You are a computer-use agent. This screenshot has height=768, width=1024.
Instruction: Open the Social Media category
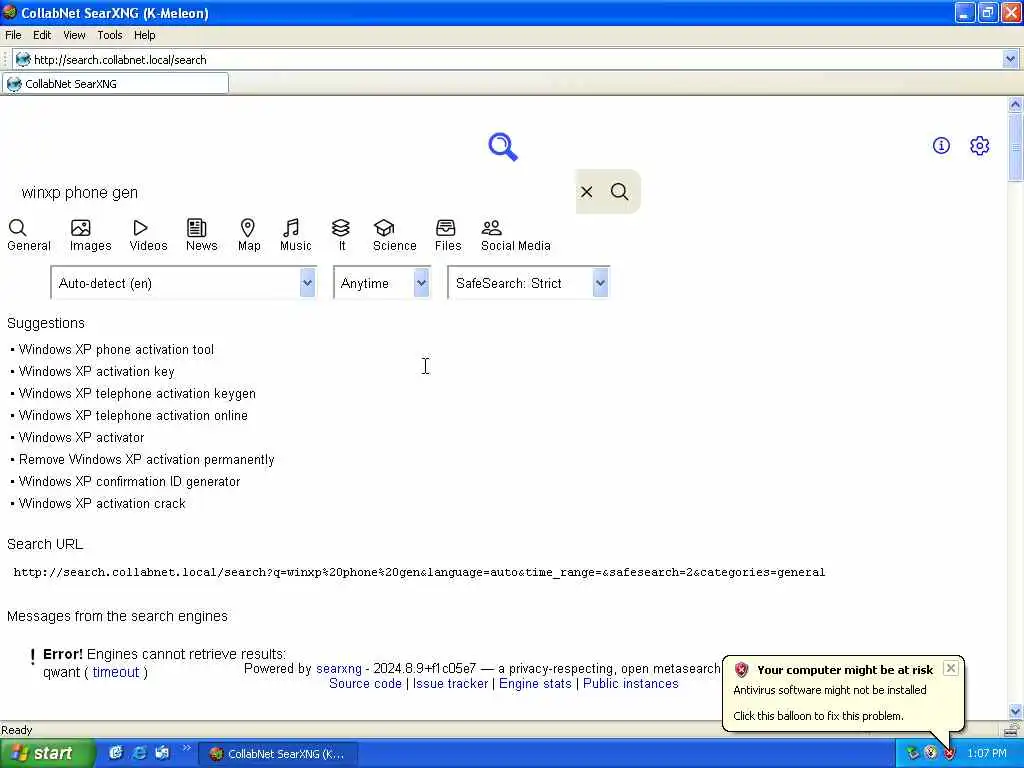[515, 235]
